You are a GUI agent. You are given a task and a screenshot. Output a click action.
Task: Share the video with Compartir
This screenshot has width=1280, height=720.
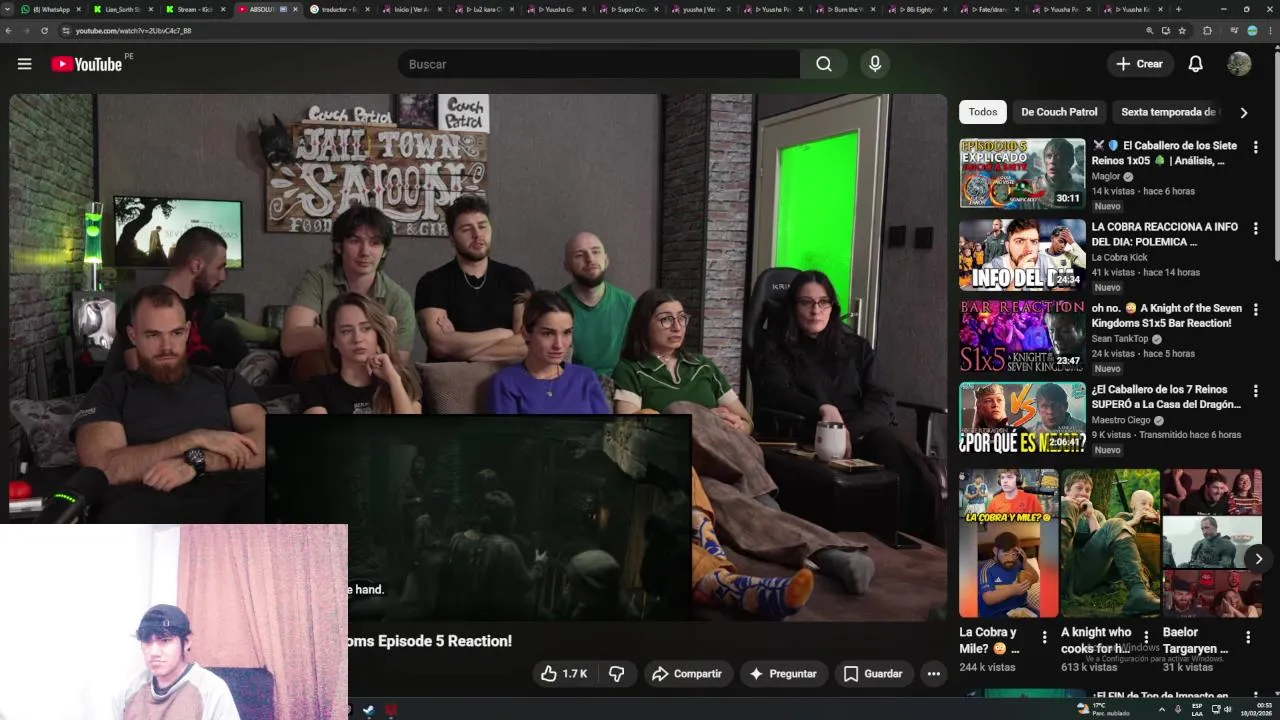tap(687, 674)
